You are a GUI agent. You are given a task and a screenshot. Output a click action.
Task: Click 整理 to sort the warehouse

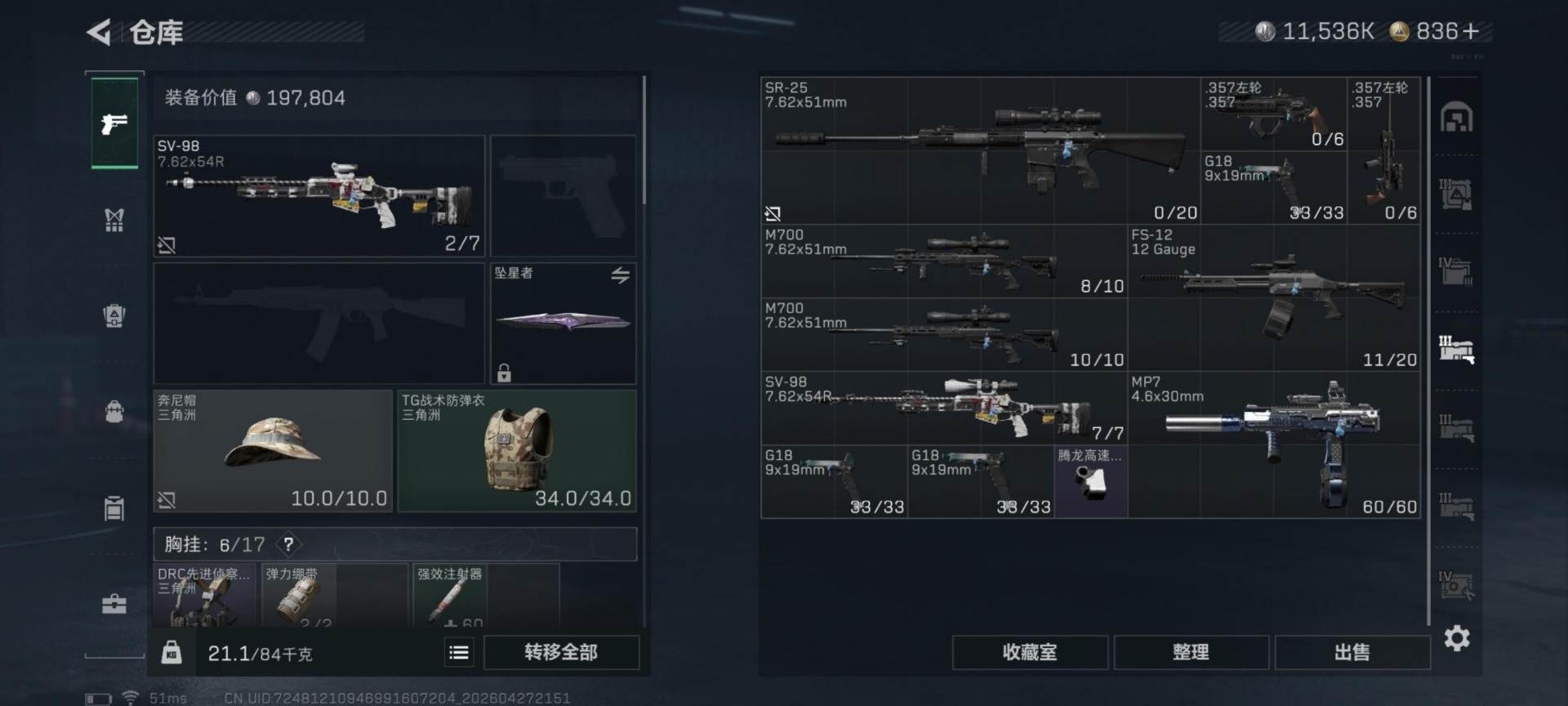(1191, 652)
